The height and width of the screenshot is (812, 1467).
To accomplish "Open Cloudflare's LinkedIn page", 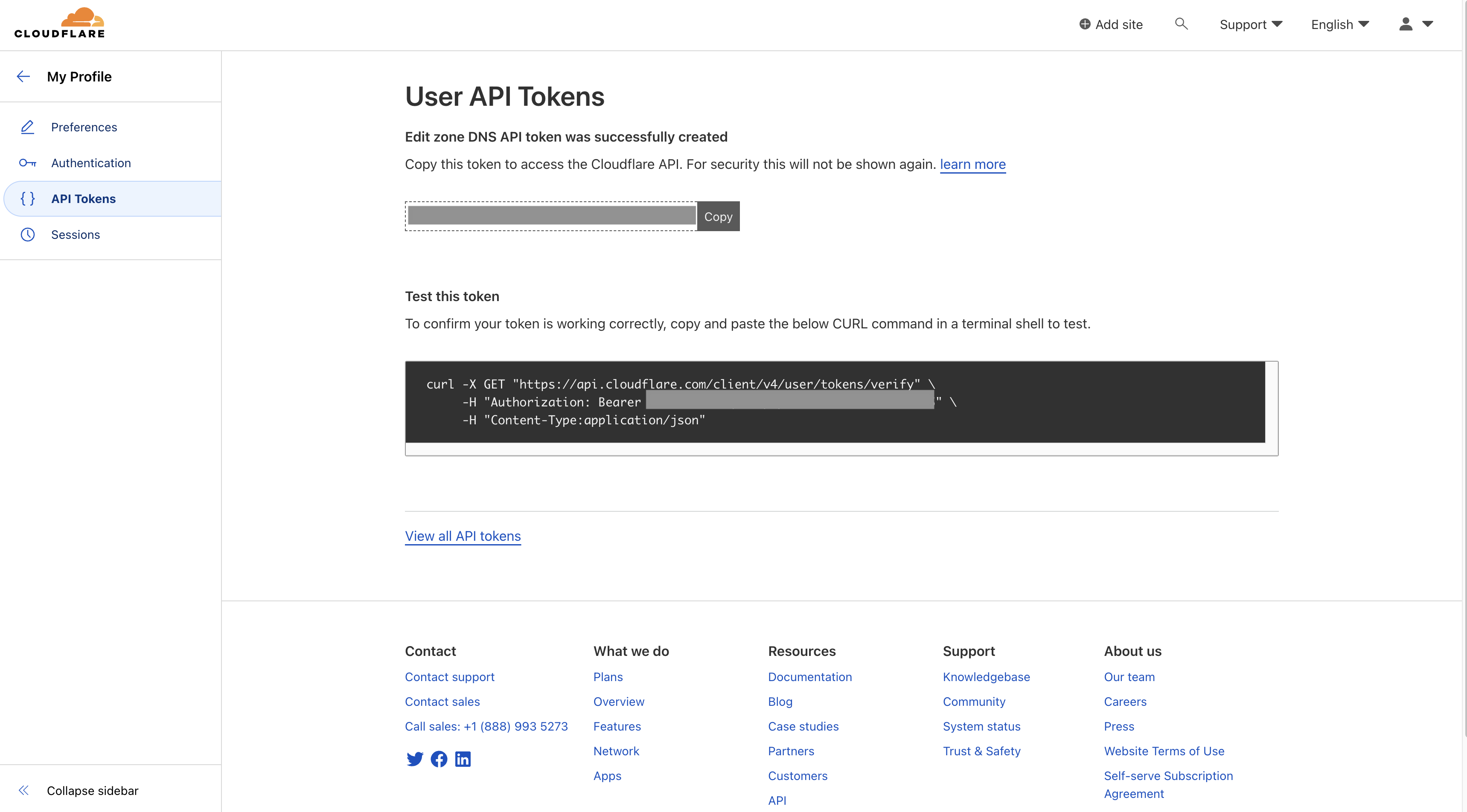I will click(463, 759).
